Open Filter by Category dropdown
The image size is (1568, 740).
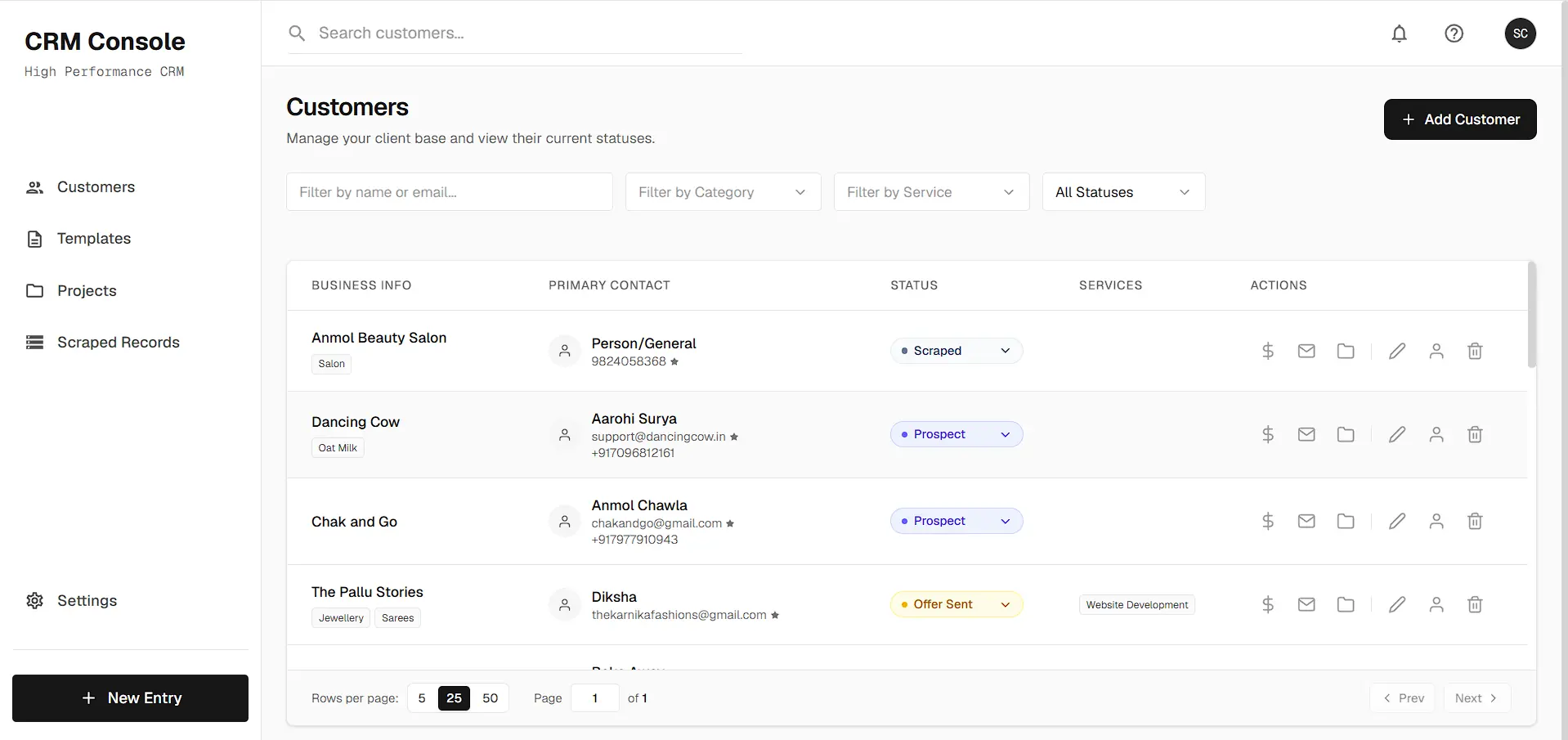pos(723,192)
